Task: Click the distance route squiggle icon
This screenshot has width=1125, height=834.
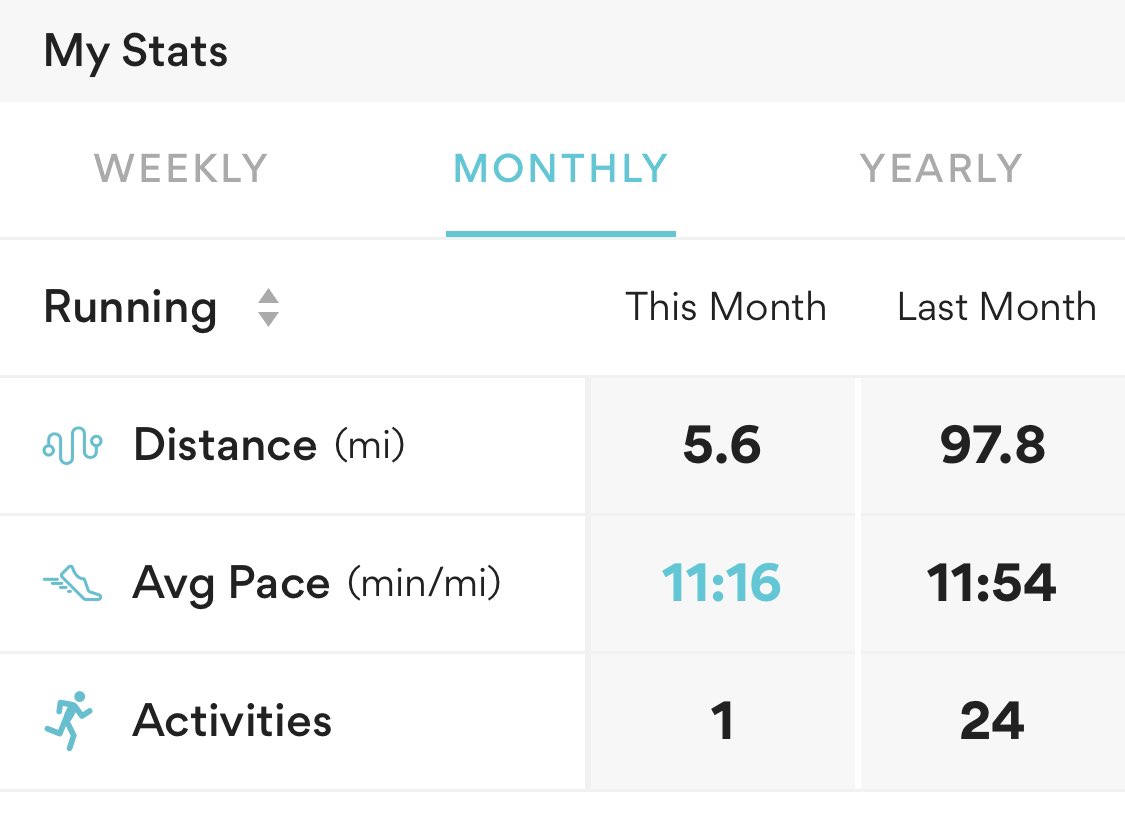Action: tap(72, 445)
